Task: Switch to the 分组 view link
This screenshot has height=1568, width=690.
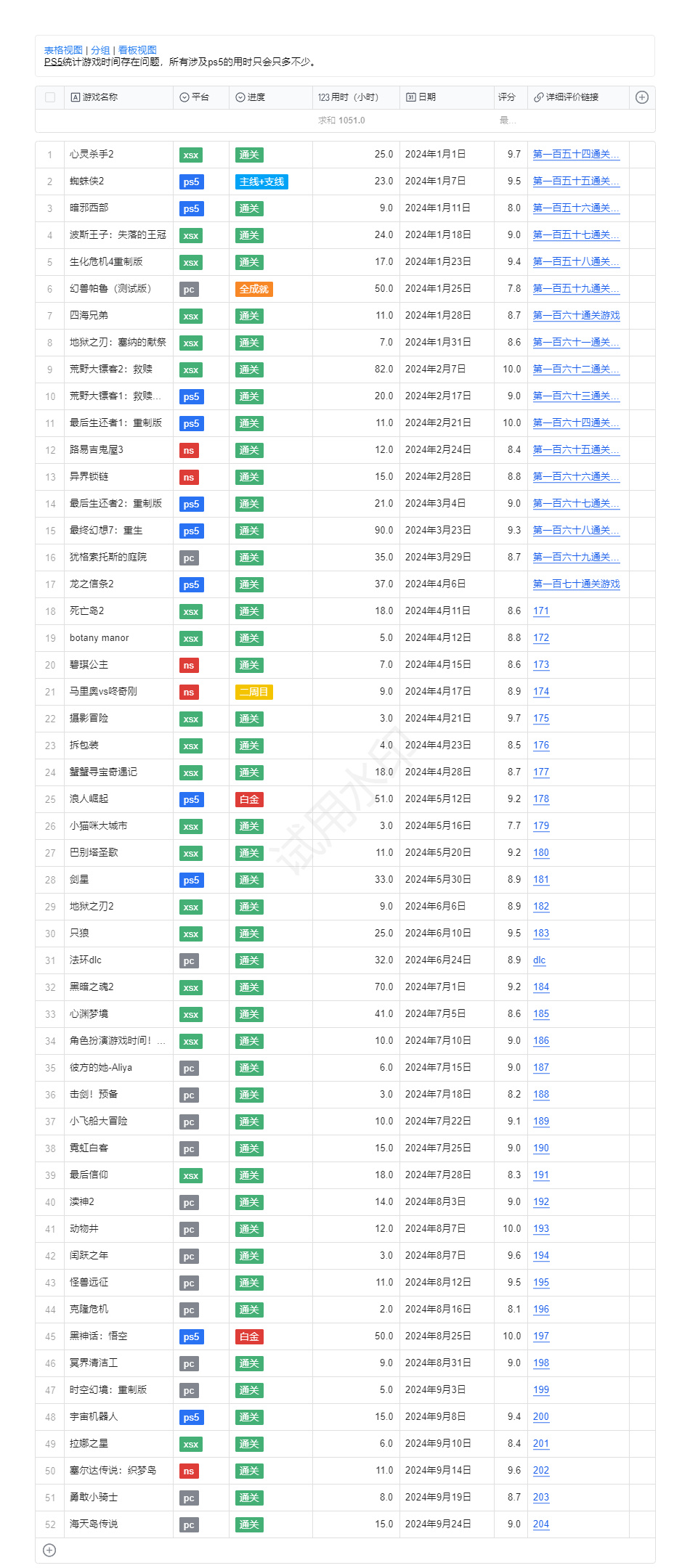Action: pyautogui.click(x=100, y=50)
